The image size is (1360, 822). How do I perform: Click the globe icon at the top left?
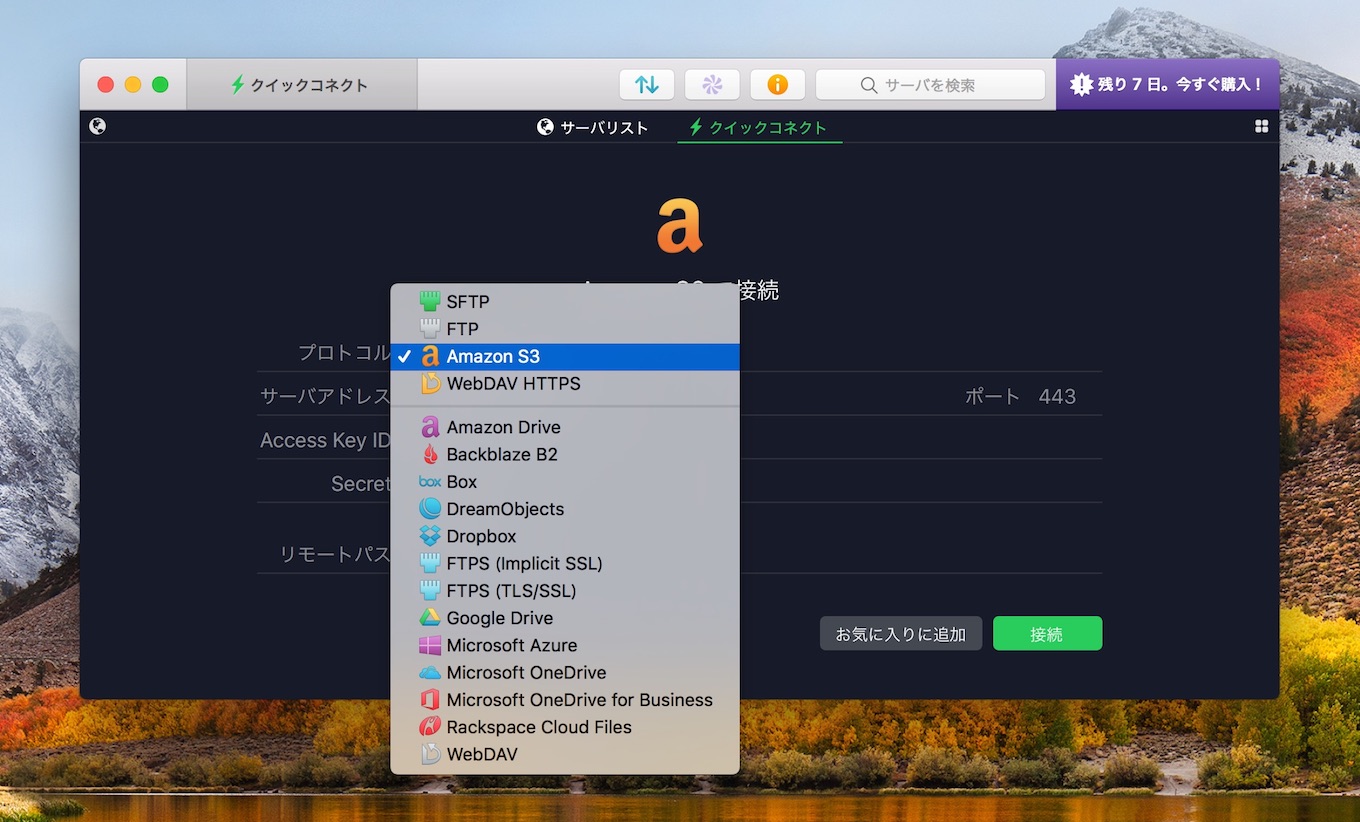(96, 126)
